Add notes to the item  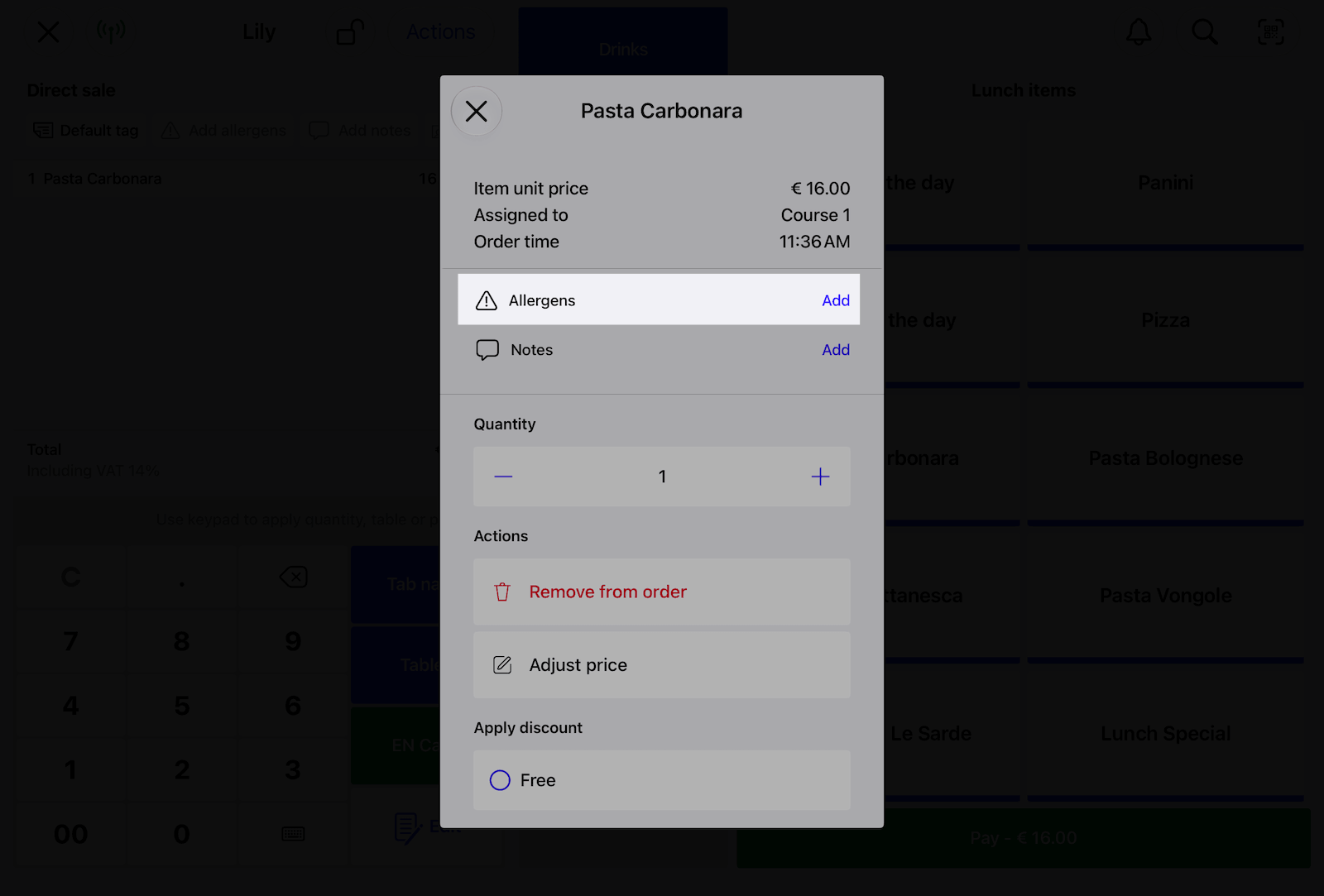point(836,350)
